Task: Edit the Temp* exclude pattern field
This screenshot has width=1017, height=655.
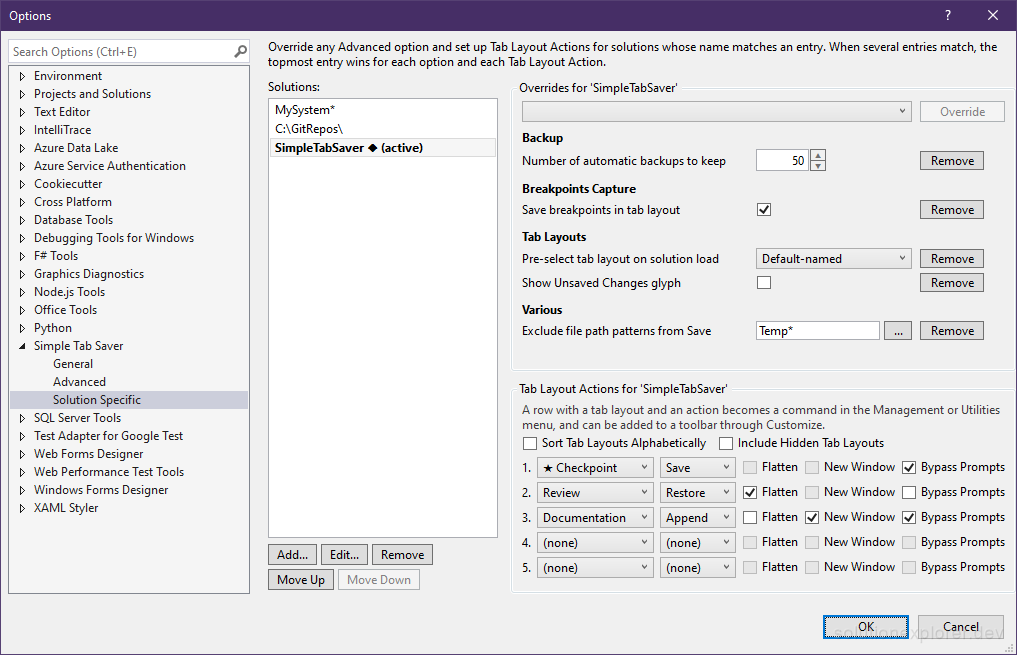Action: 817,331
